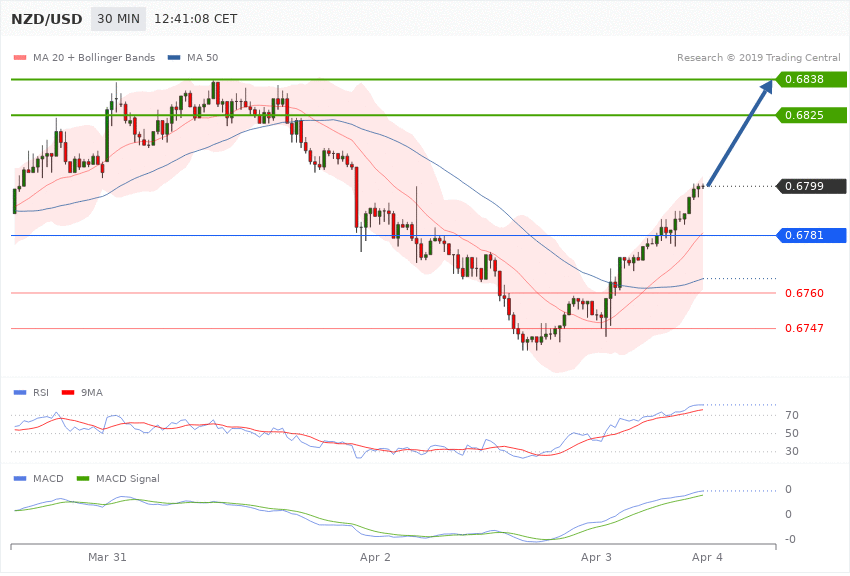
Task: Click the 0.6838 resistance price tag
Action: pos(812,79)
